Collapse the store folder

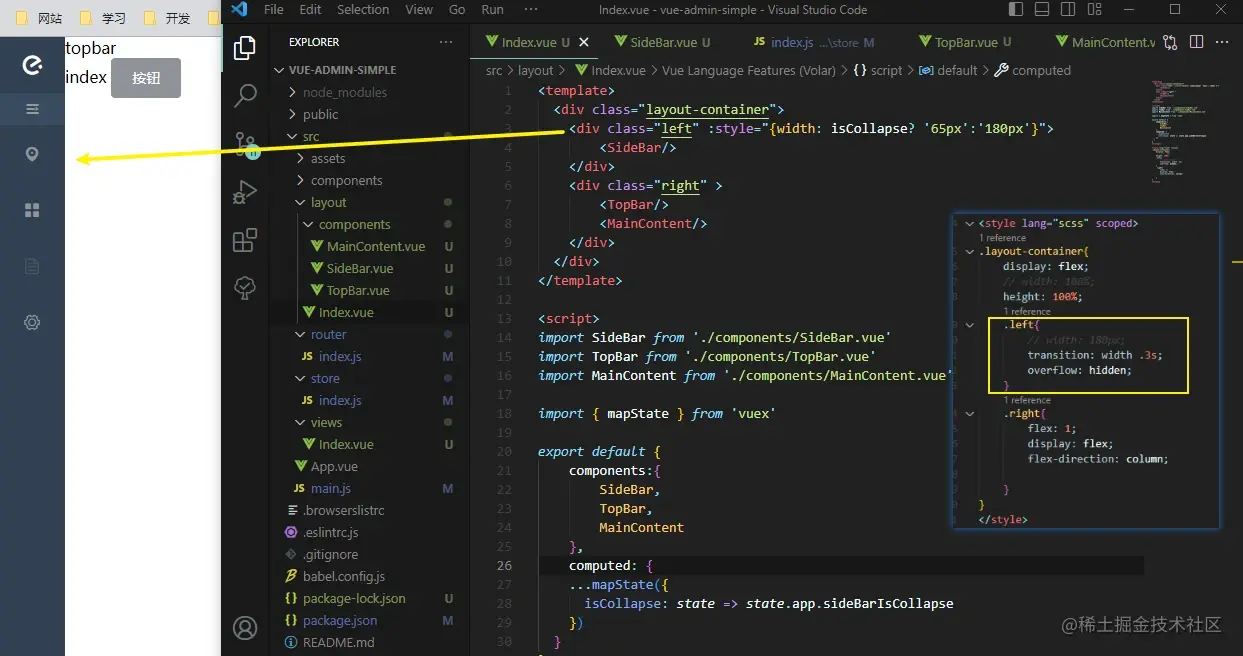325,378
